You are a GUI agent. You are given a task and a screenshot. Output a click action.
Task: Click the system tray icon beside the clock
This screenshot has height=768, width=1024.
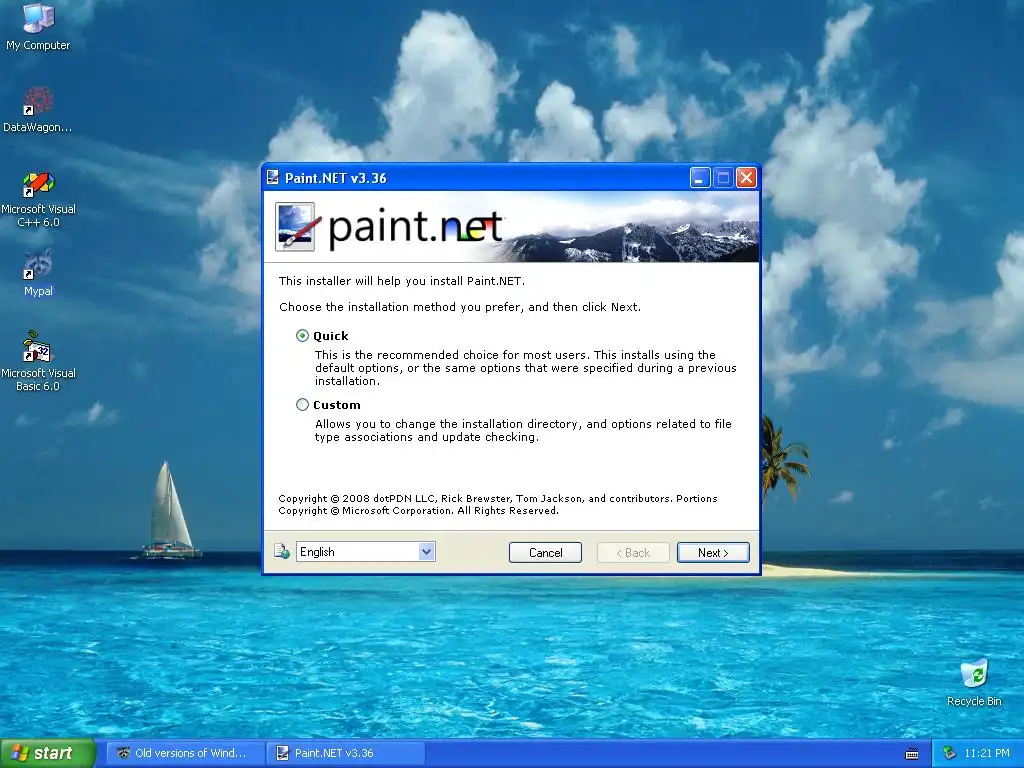[949, 753]
